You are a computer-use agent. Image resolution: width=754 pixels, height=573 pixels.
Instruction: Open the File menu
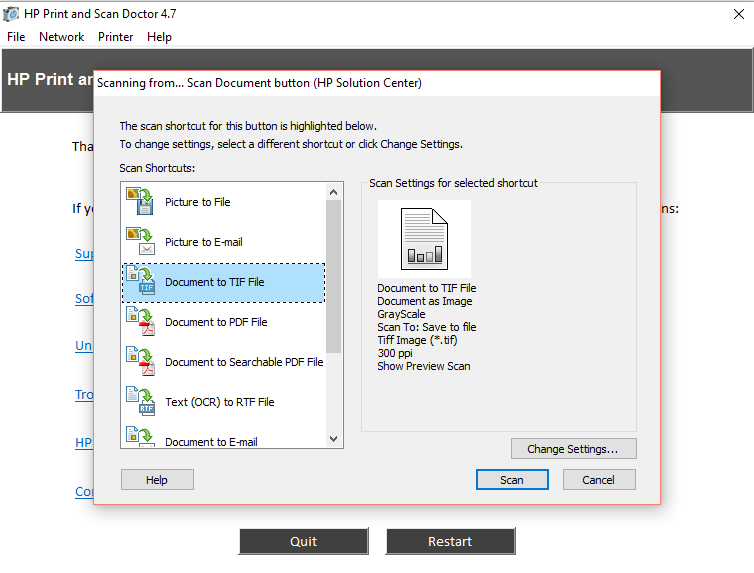16,37
